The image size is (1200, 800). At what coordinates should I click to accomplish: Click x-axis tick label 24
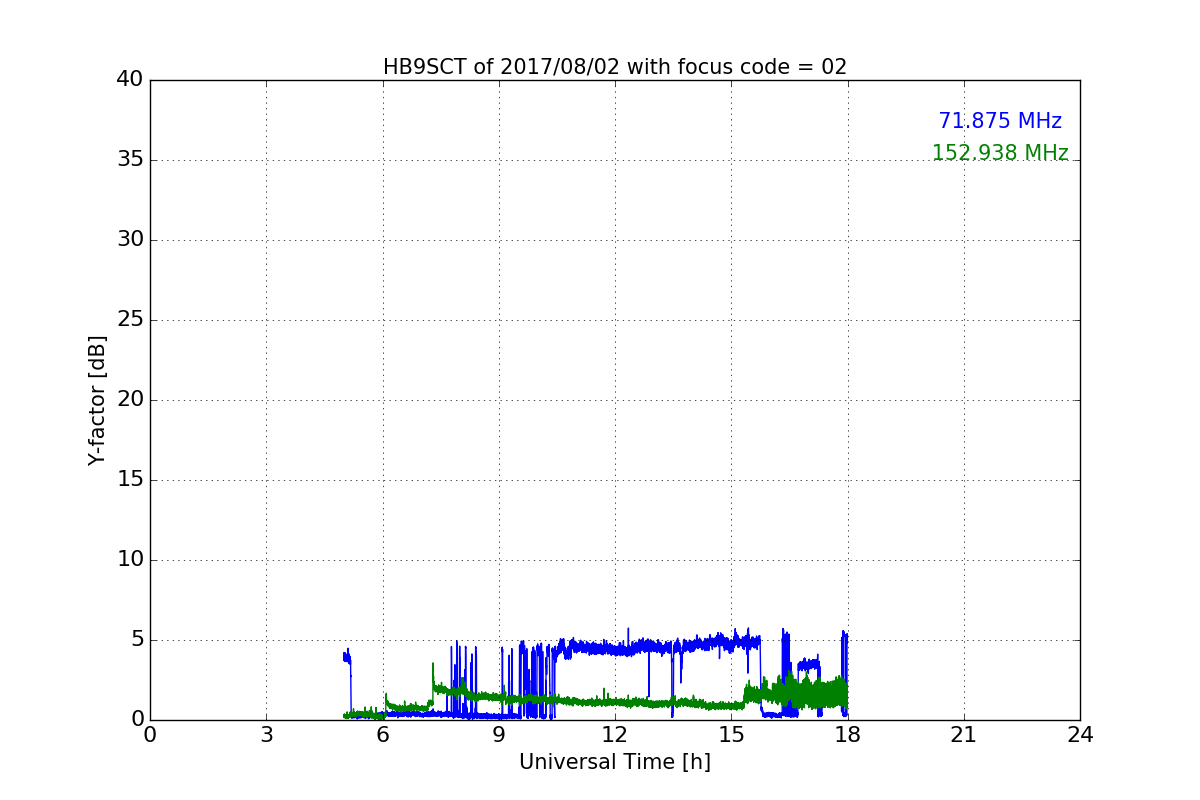pyautogui.click(x=1080, y=735)
